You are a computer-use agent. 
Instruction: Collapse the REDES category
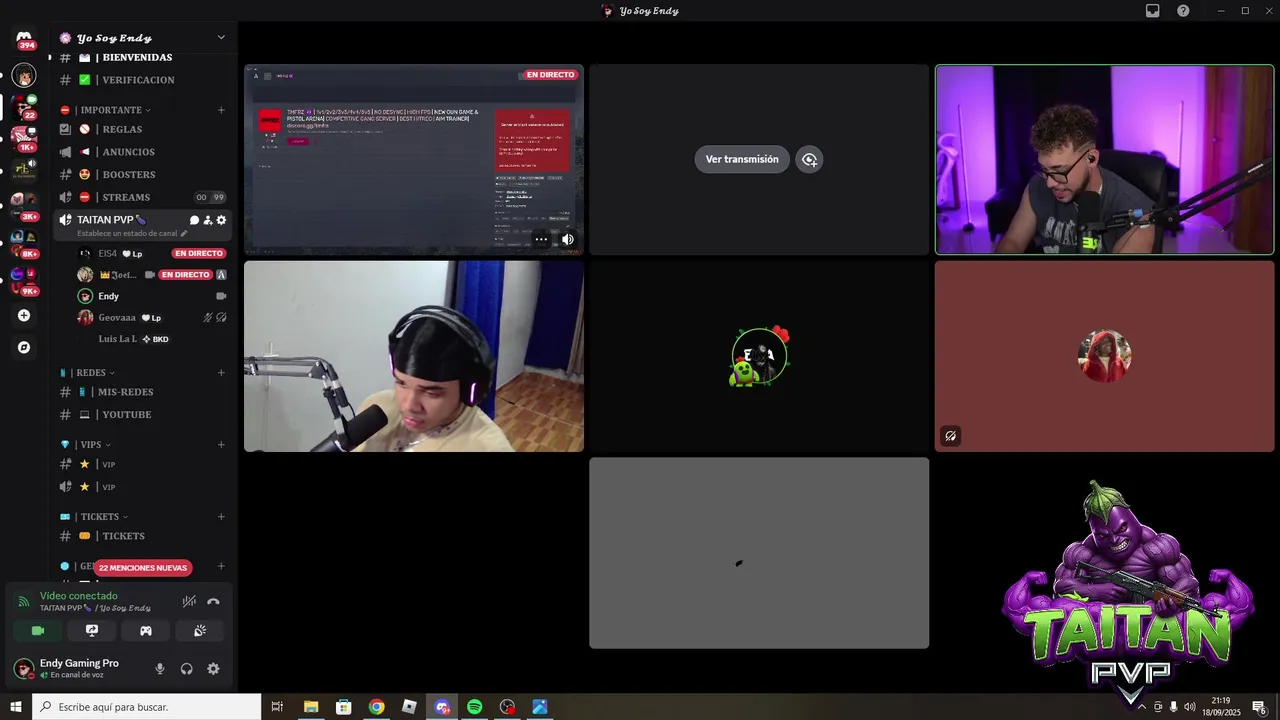[90, 373]
